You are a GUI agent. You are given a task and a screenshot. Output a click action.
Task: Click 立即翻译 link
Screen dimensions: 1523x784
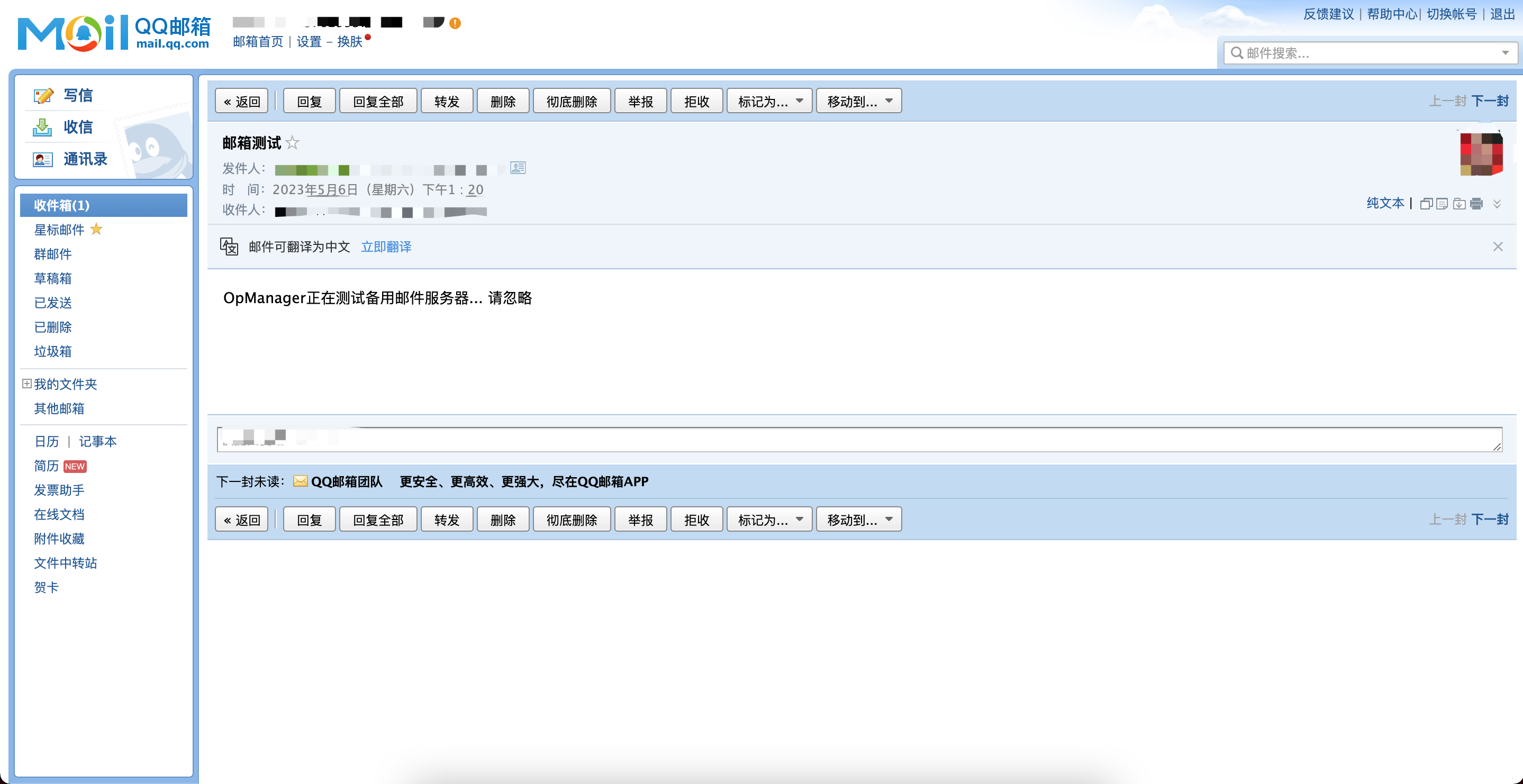click(x=386, y=247)
